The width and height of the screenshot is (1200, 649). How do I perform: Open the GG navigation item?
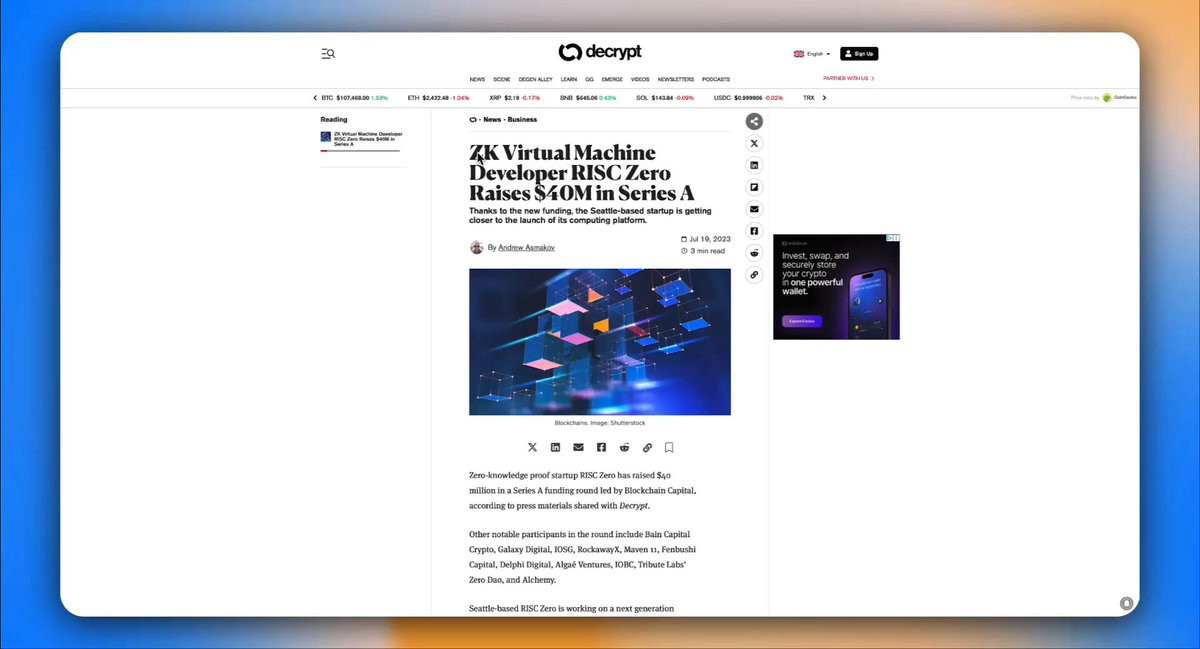pos(589,79)
